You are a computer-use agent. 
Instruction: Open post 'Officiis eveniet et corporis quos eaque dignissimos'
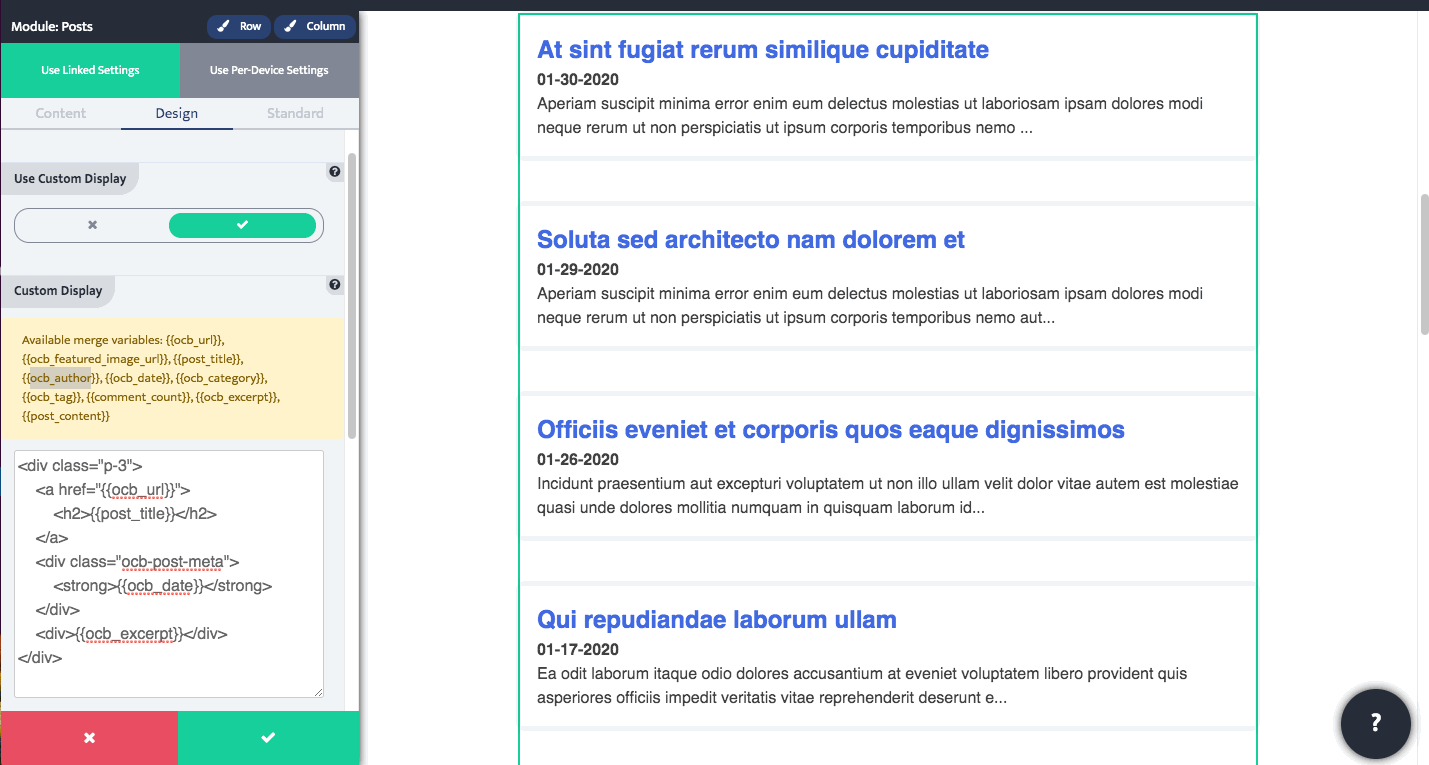(831, 429)
